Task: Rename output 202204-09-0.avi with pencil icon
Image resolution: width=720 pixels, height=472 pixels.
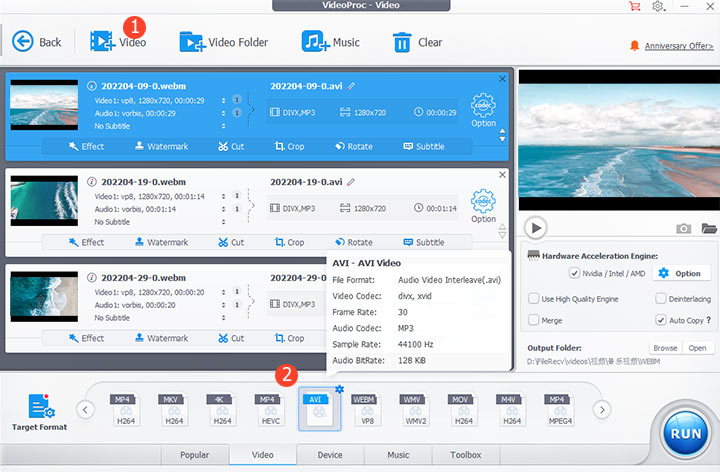Action: pyautogui.click(x=351, y=86)
